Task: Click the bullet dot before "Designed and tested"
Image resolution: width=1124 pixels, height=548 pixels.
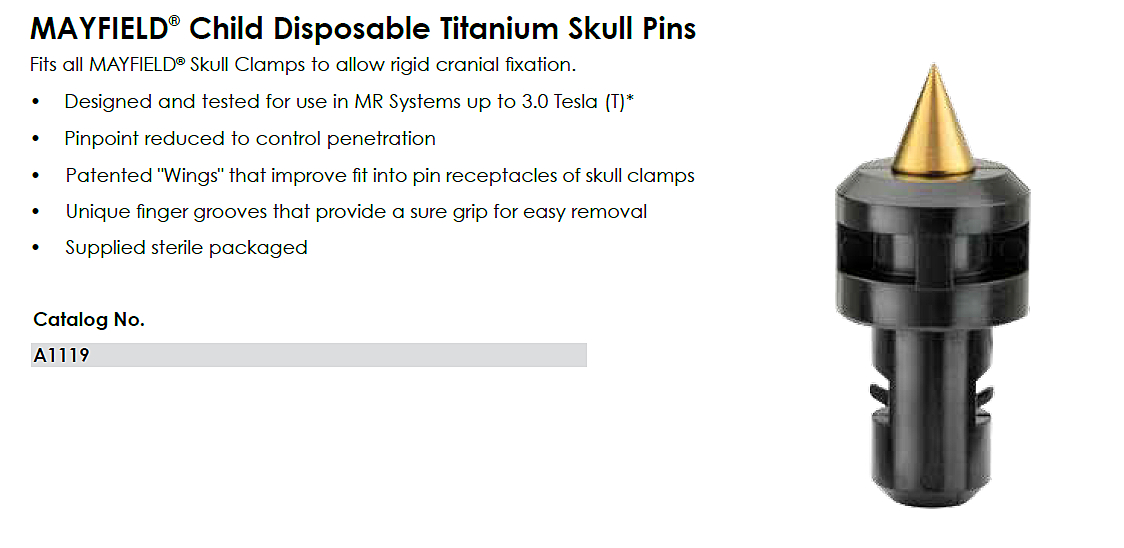Action: 37,102
